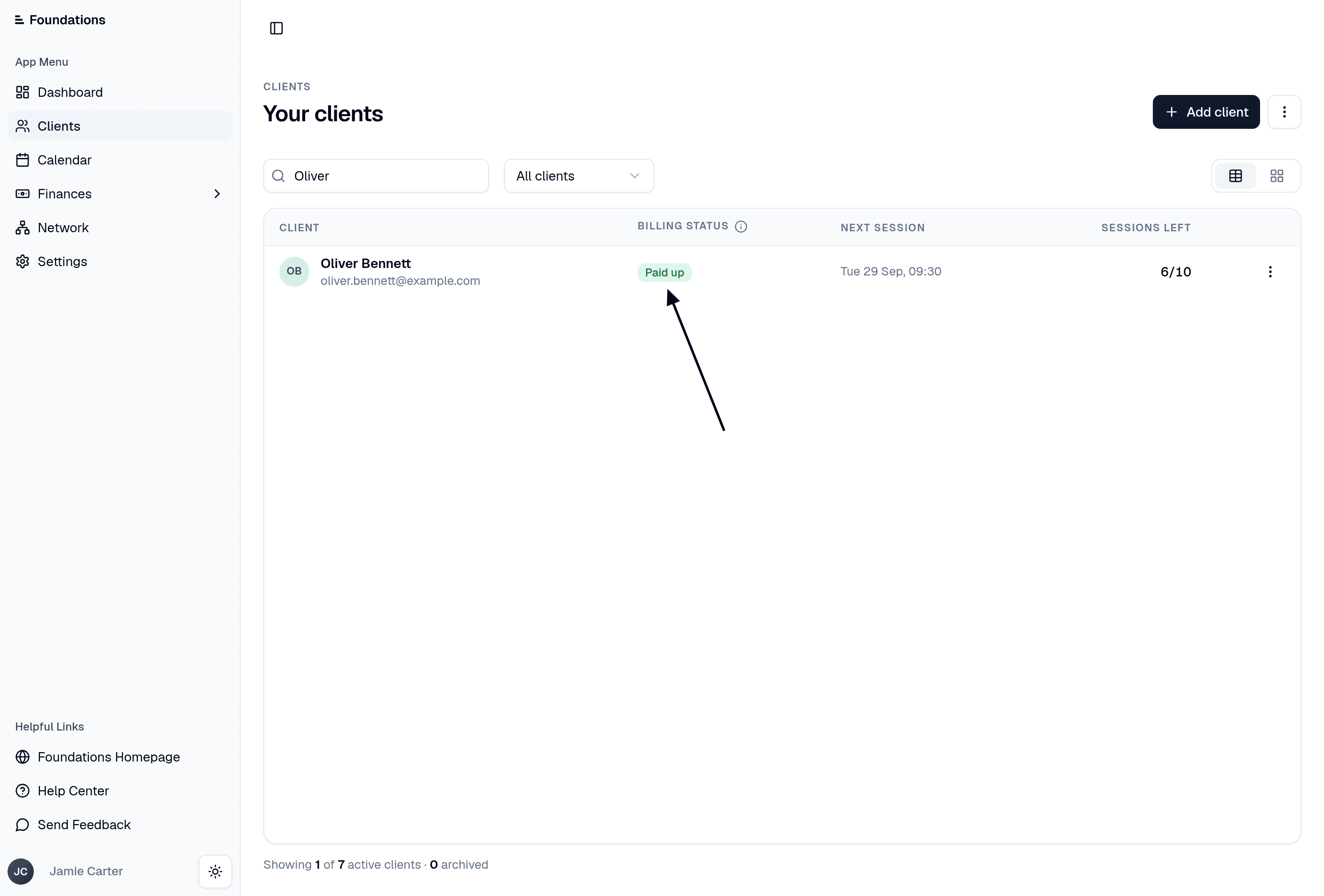Collapse the sidebar with the panel icon
Image resolution: width=1324 pixels, height=896 pixels.
(276, 28)
